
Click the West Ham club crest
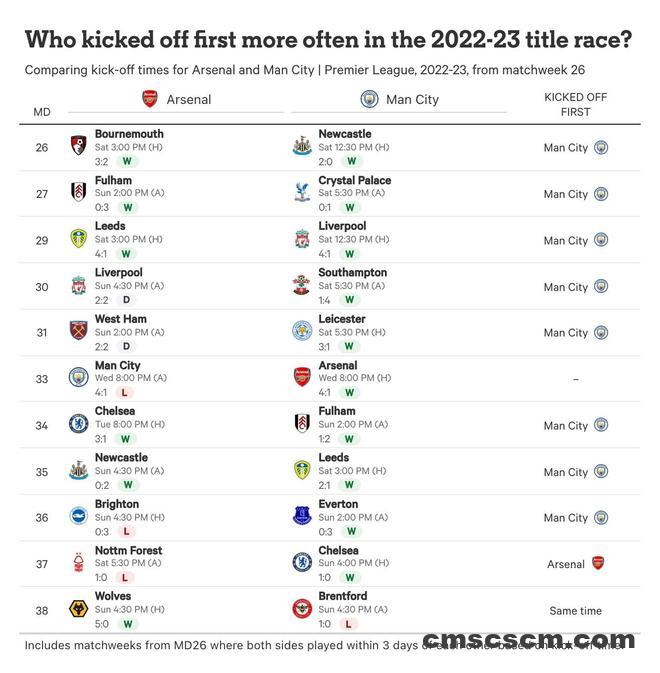[x=78, y=331]
